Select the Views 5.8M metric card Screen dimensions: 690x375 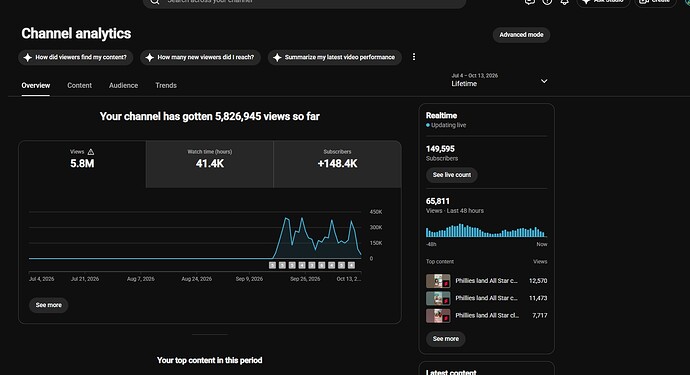(82, 164)
